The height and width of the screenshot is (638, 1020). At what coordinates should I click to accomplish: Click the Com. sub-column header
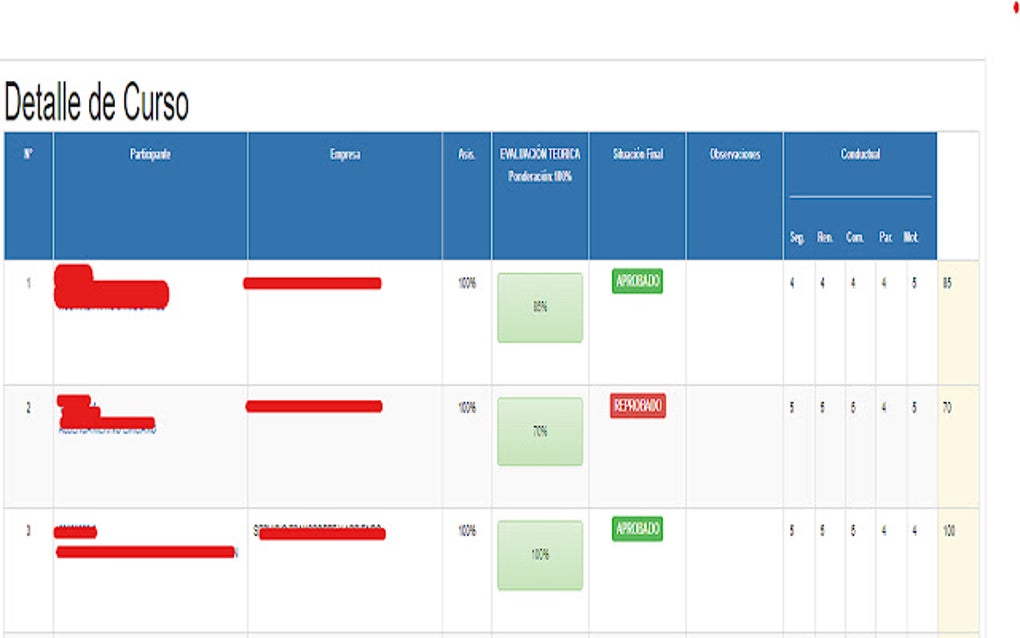(x=855, y=237)
